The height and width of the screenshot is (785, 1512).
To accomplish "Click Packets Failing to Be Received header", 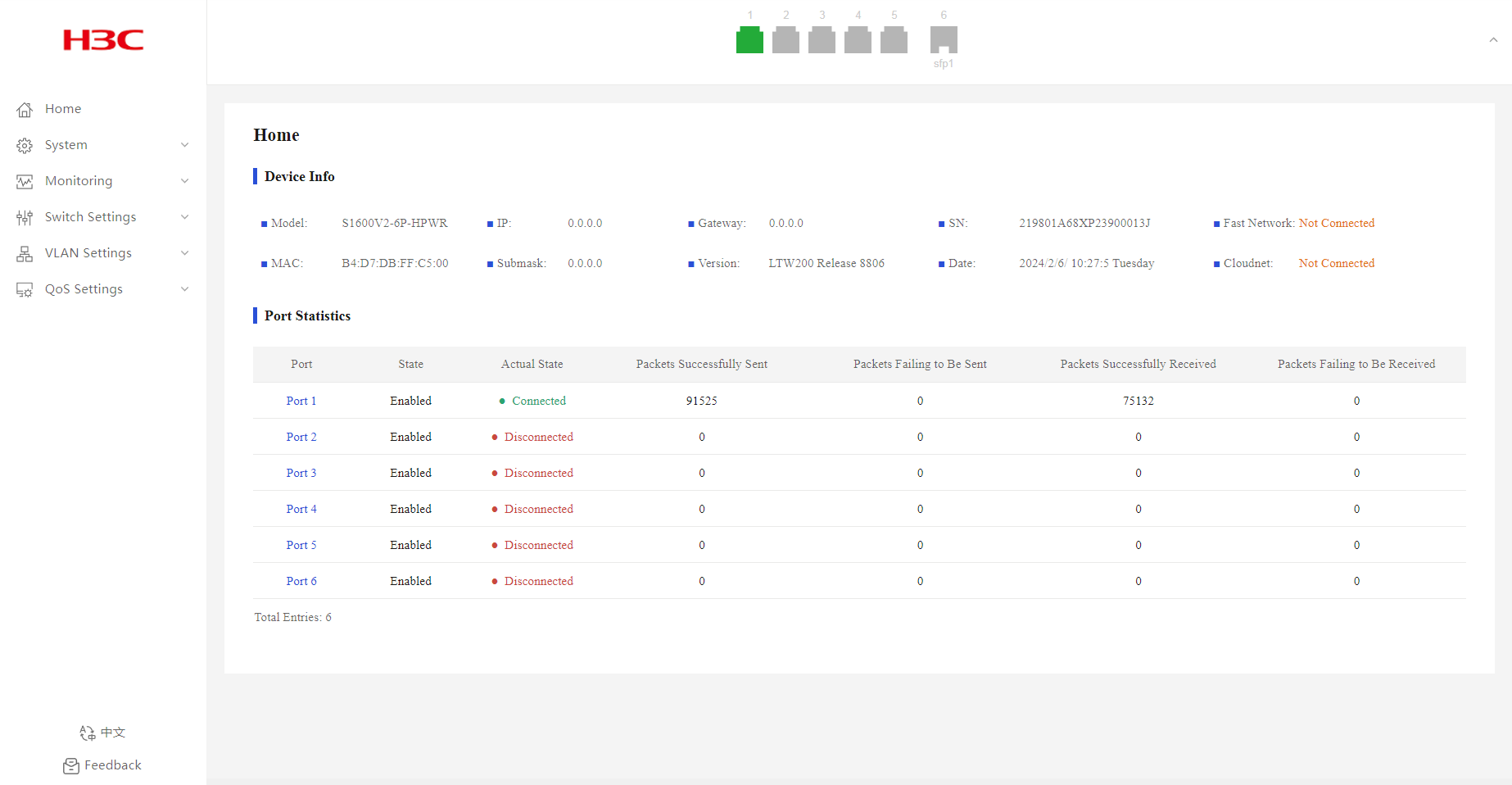I will 1356,364.
